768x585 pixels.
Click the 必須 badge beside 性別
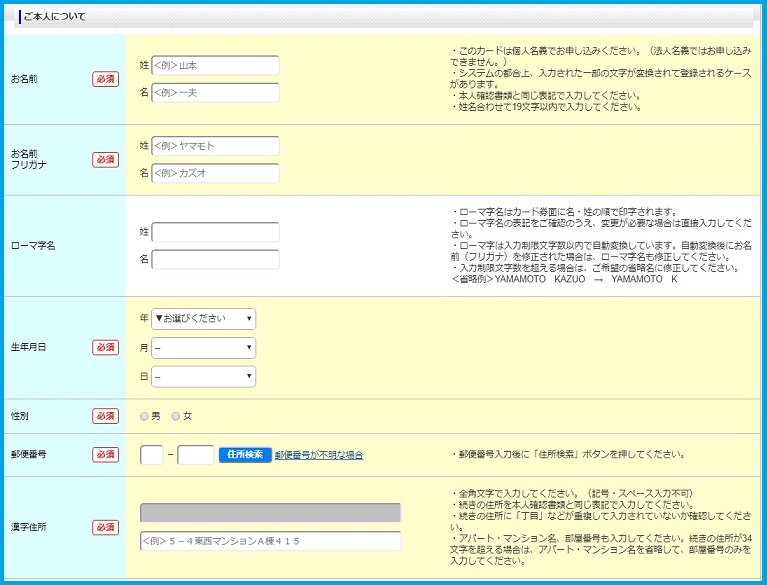coord(105,416)
